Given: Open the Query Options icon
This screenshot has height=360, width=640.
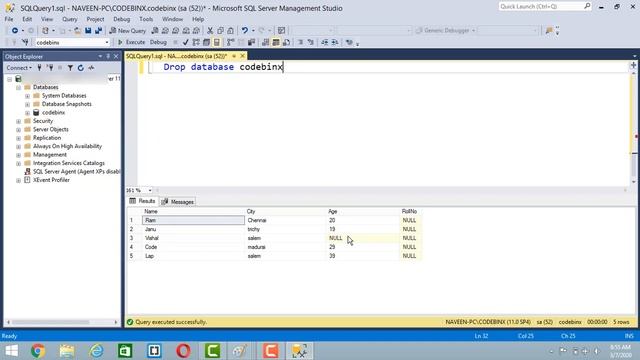Looking at the screenshot, I should (207, 42).
